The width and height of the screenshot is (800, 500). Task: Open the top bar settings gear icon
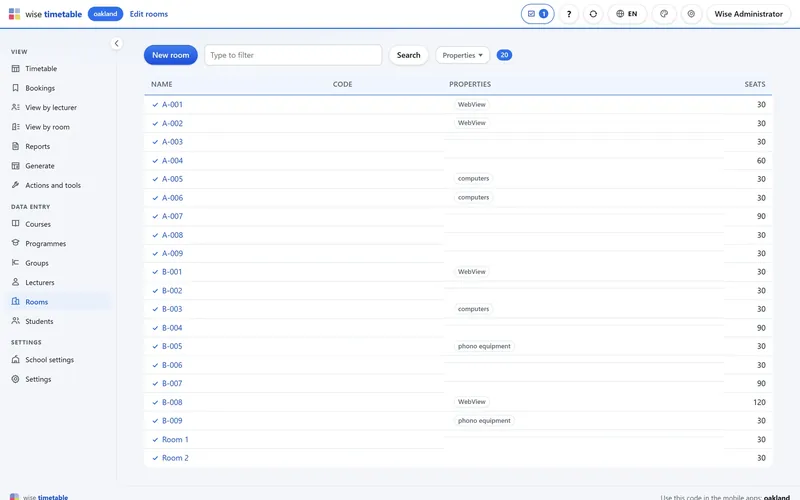pyautogui.click(x=691, y=14)
